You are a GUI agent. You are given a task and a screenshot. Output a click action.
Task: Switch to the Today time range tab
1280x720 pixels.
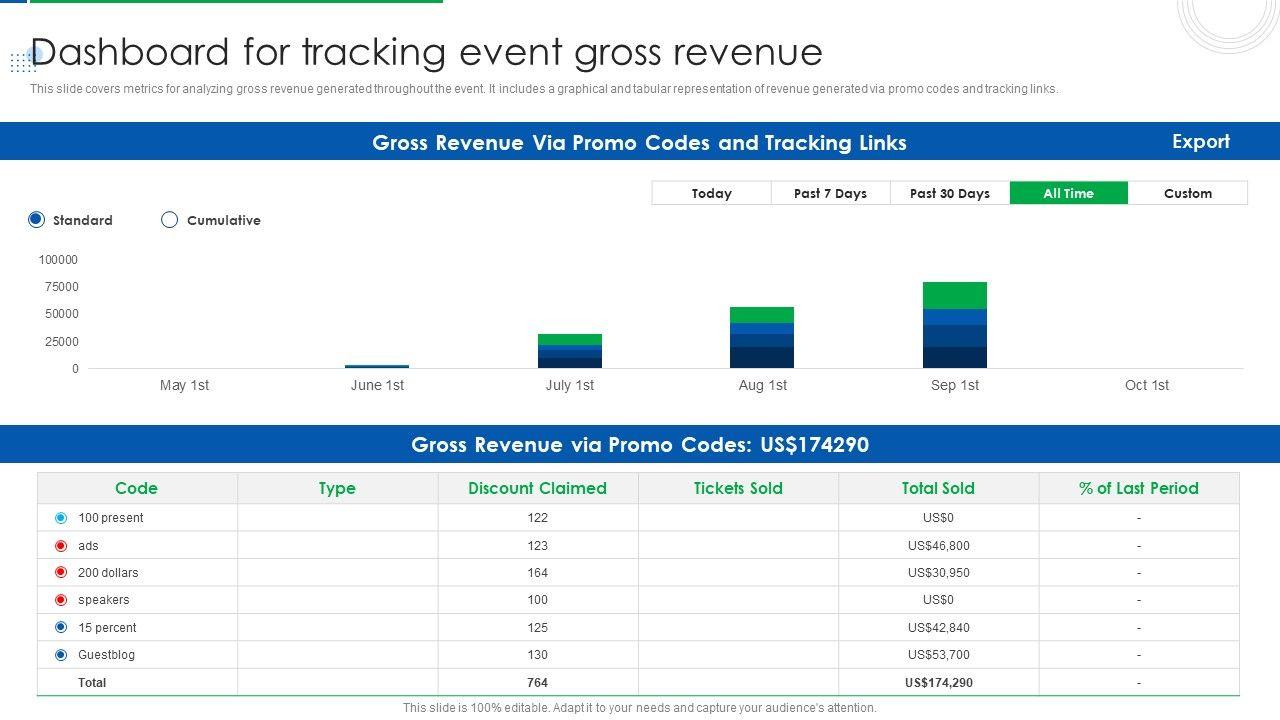click(711, 193)
